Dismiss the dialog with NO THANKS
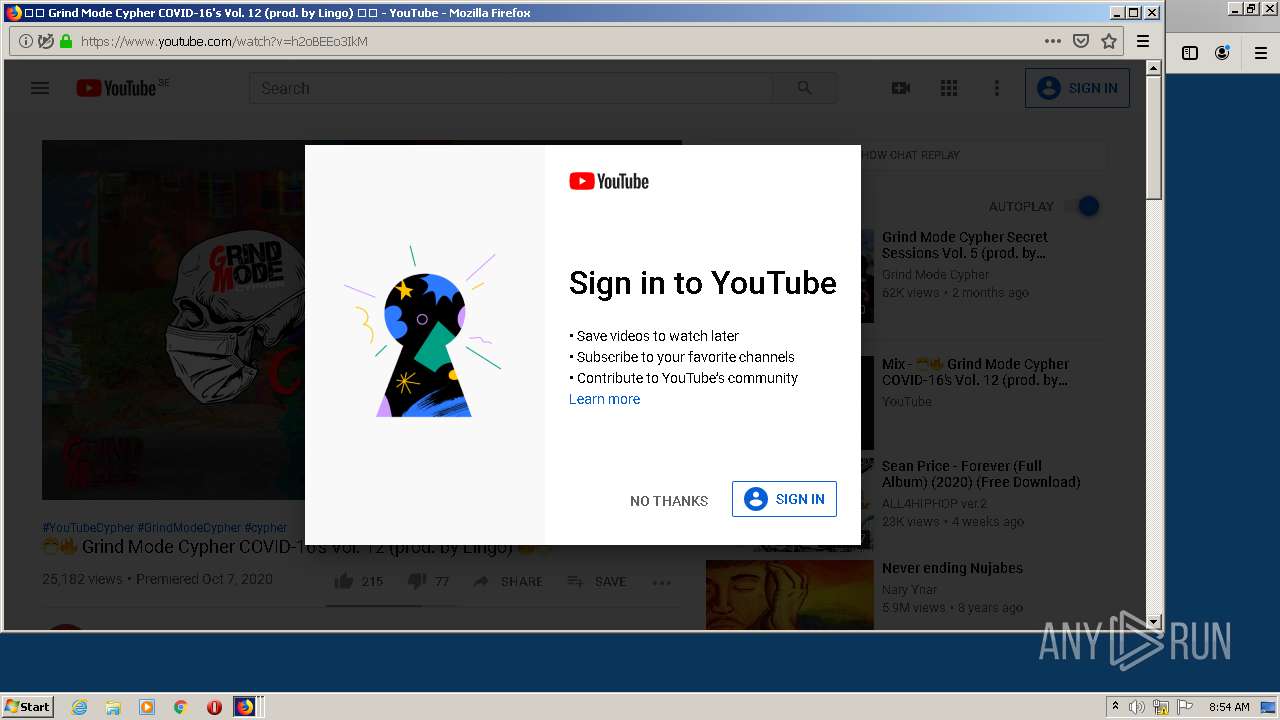Image resolution: width=1280 pixels, height=720 pixels. coord(669,501)
